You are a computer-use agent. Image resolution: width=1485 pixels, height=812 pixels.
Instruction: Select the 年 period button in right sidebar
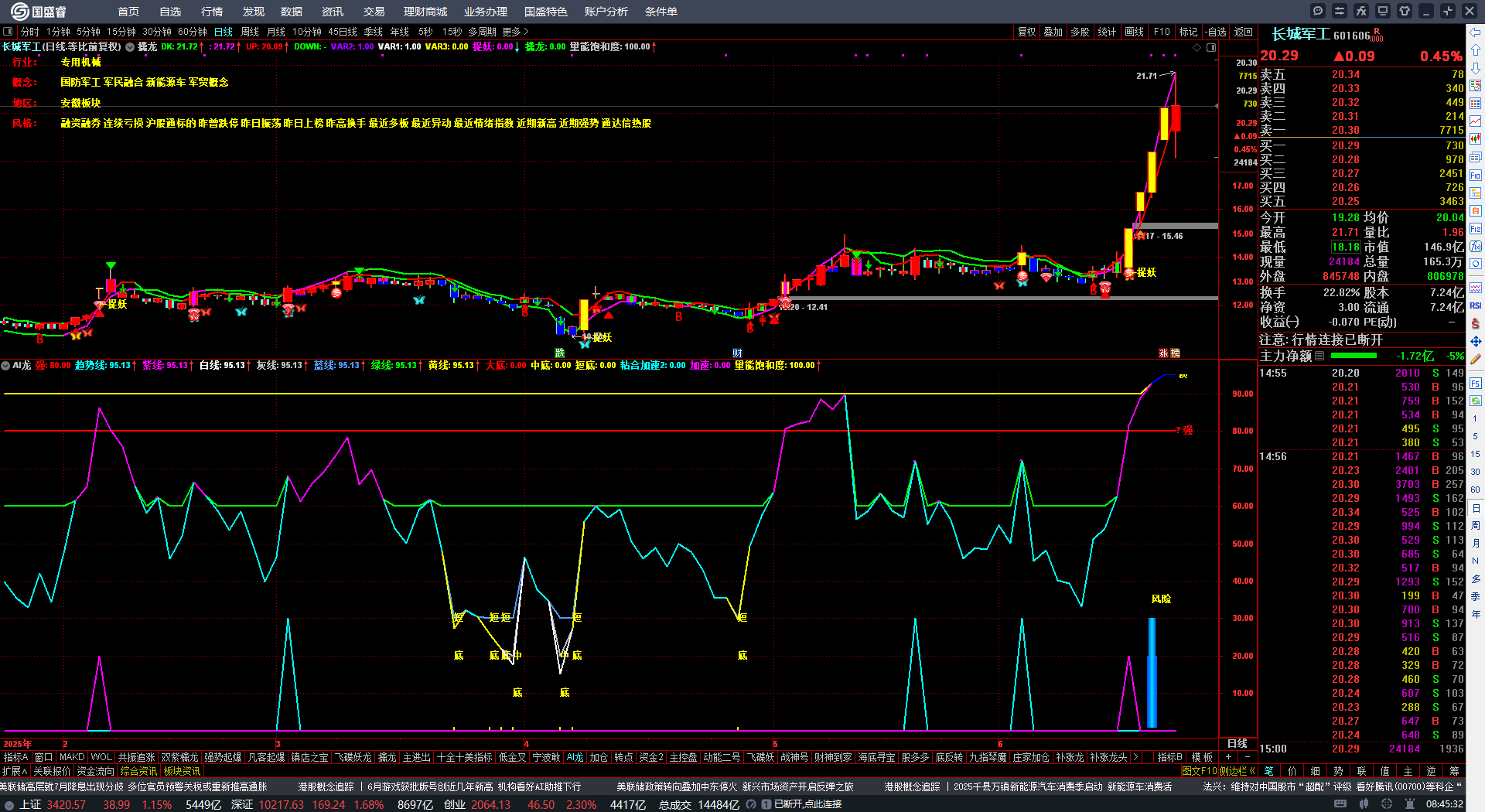[x=1476, y=614]
